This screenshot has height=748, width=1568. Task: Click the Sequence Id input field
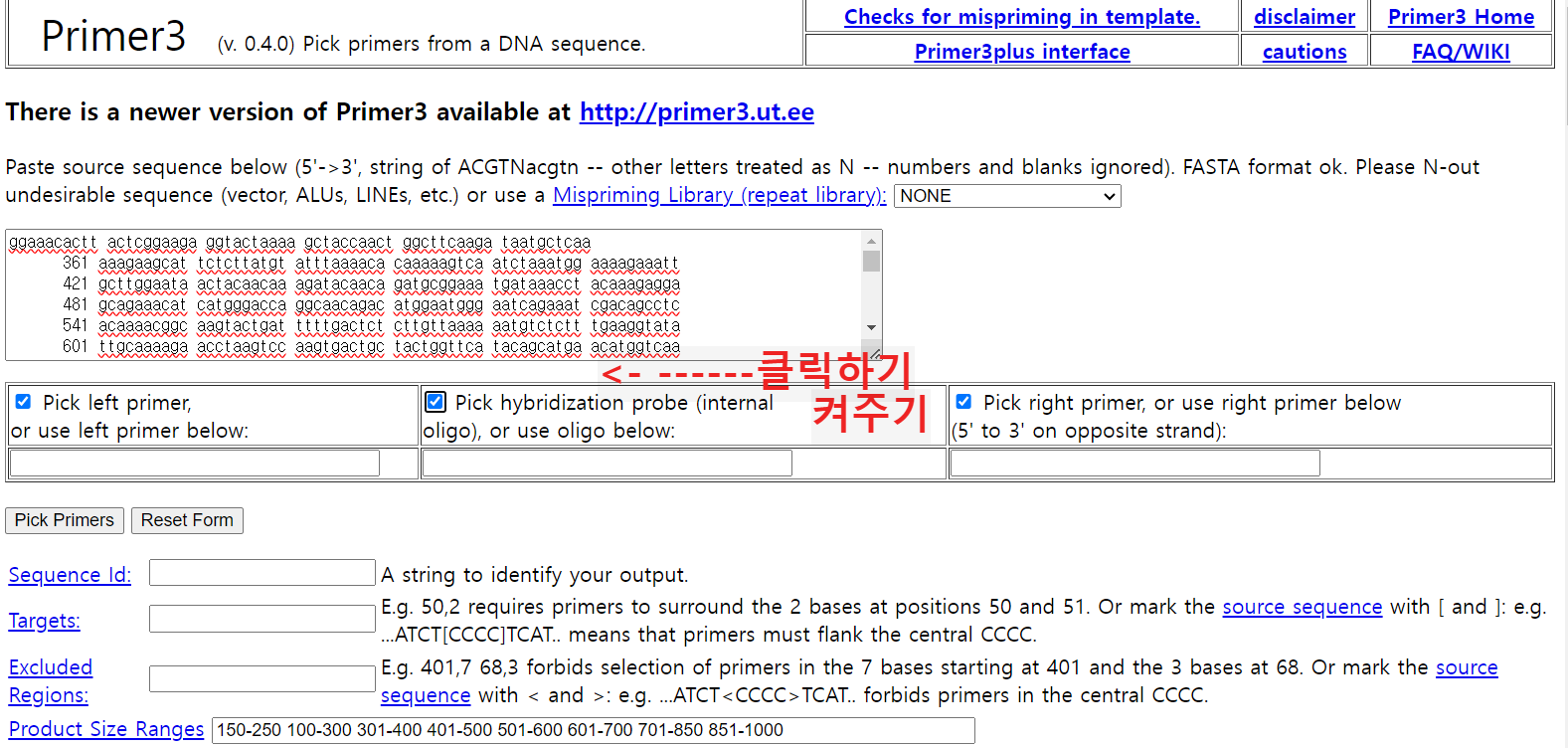(262, 573)
